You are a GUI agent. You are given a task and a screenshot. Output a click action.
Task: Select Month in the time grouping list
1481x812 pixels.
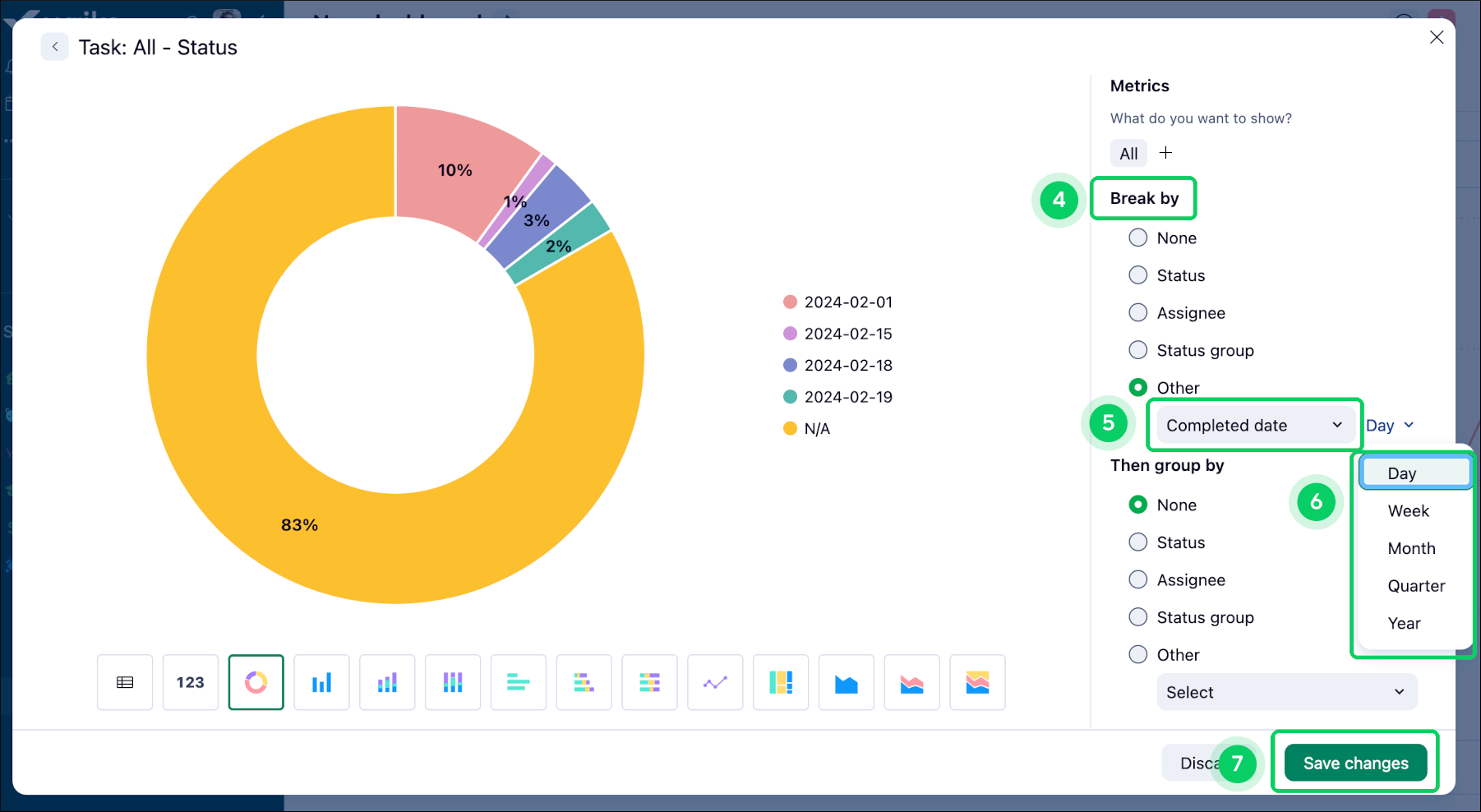tap(1411, 548)
